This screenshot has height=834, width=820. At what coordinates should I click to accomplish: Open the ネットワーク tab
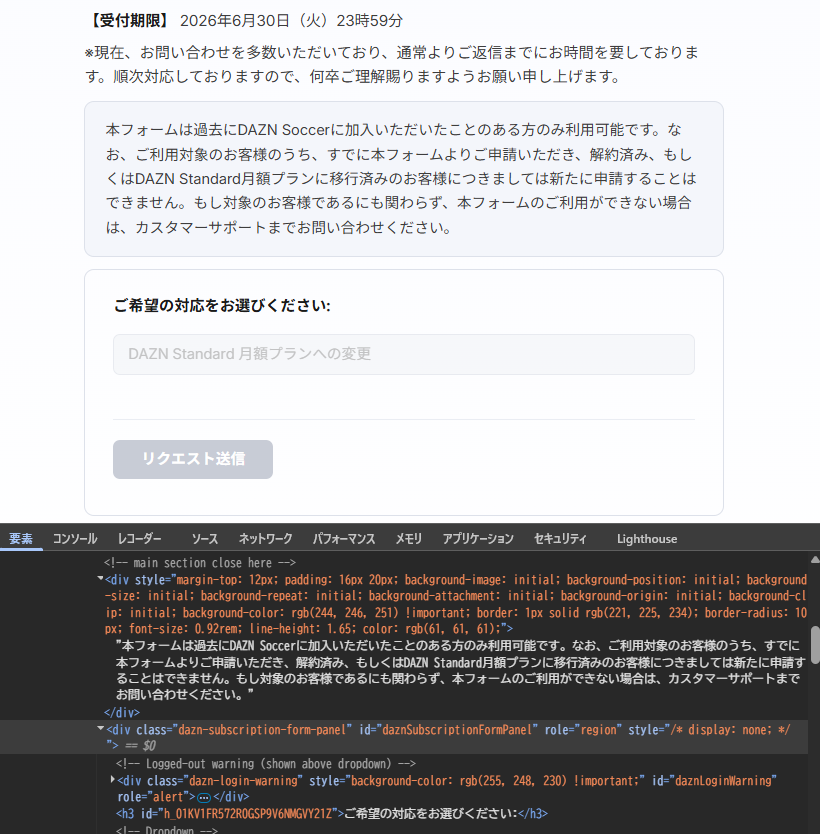coord(265,539)
